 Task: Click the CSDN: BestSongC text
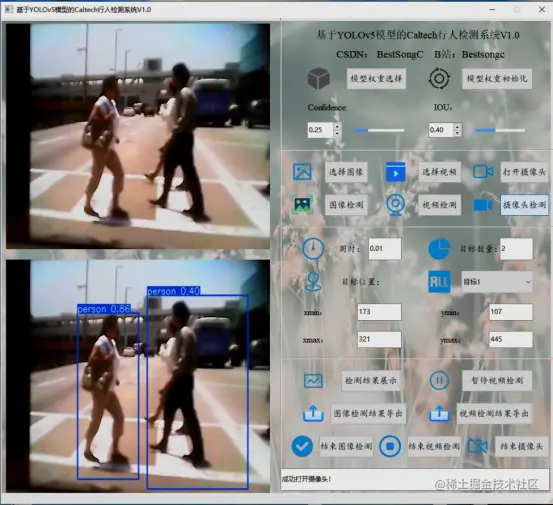379,54
